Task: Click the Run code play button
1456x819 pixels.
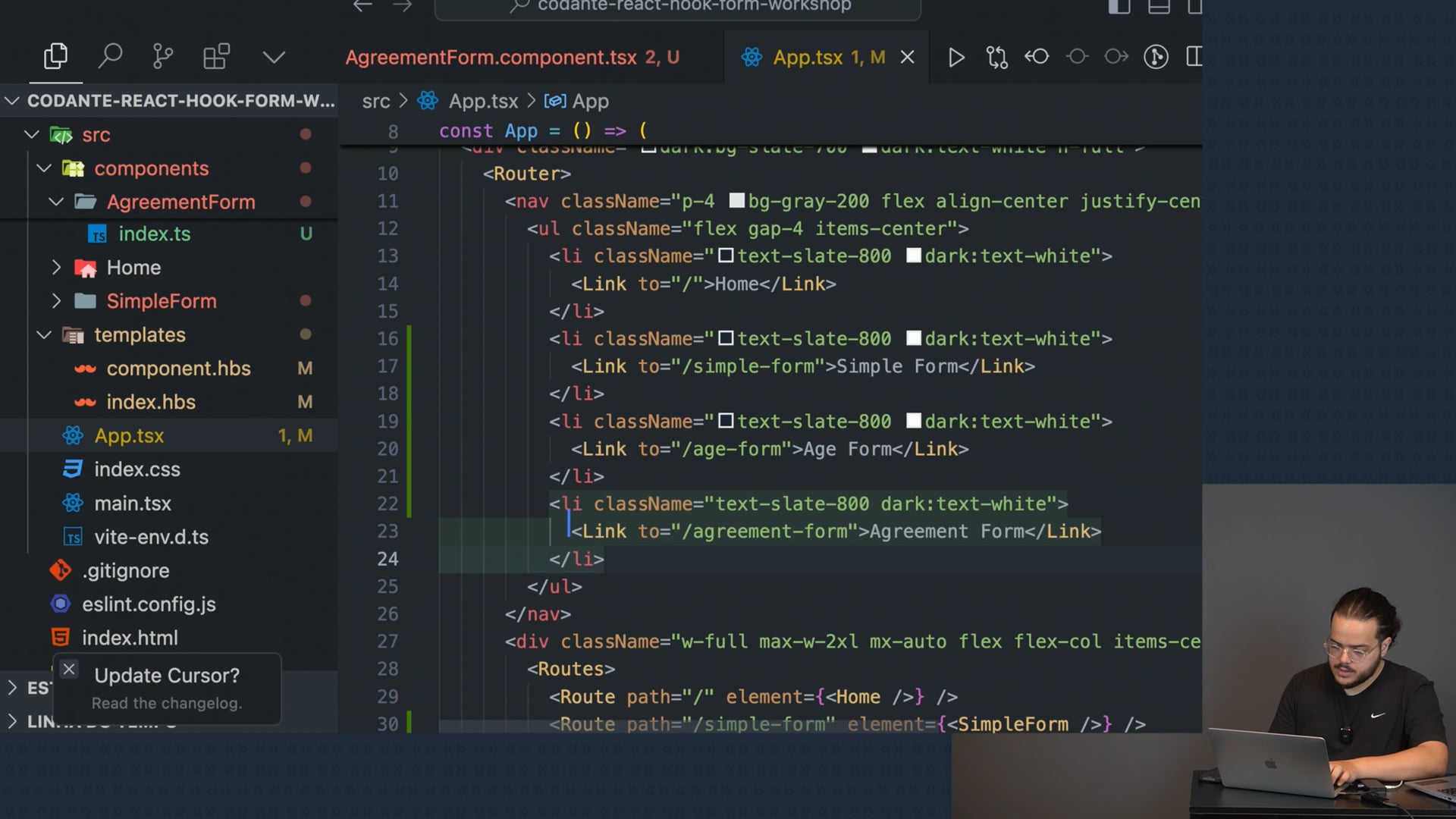Action: pyautogui.click(x=956, y=58)
